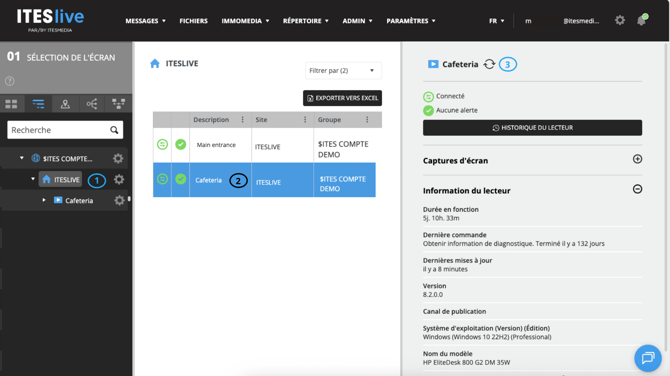This screenshot has width=670, height=376.
Task: Click EXPORTER VERS EXCEL button
Action: [x=342, y=98]
